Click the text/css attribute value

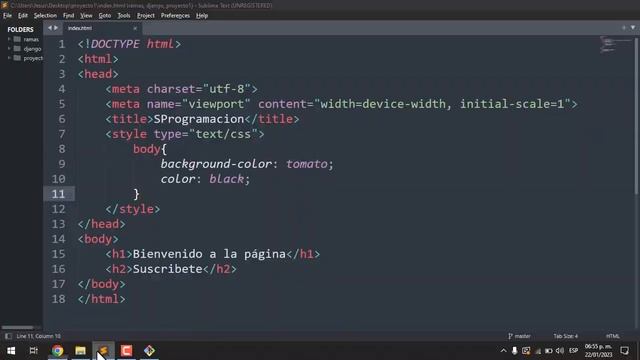[223, 134]
